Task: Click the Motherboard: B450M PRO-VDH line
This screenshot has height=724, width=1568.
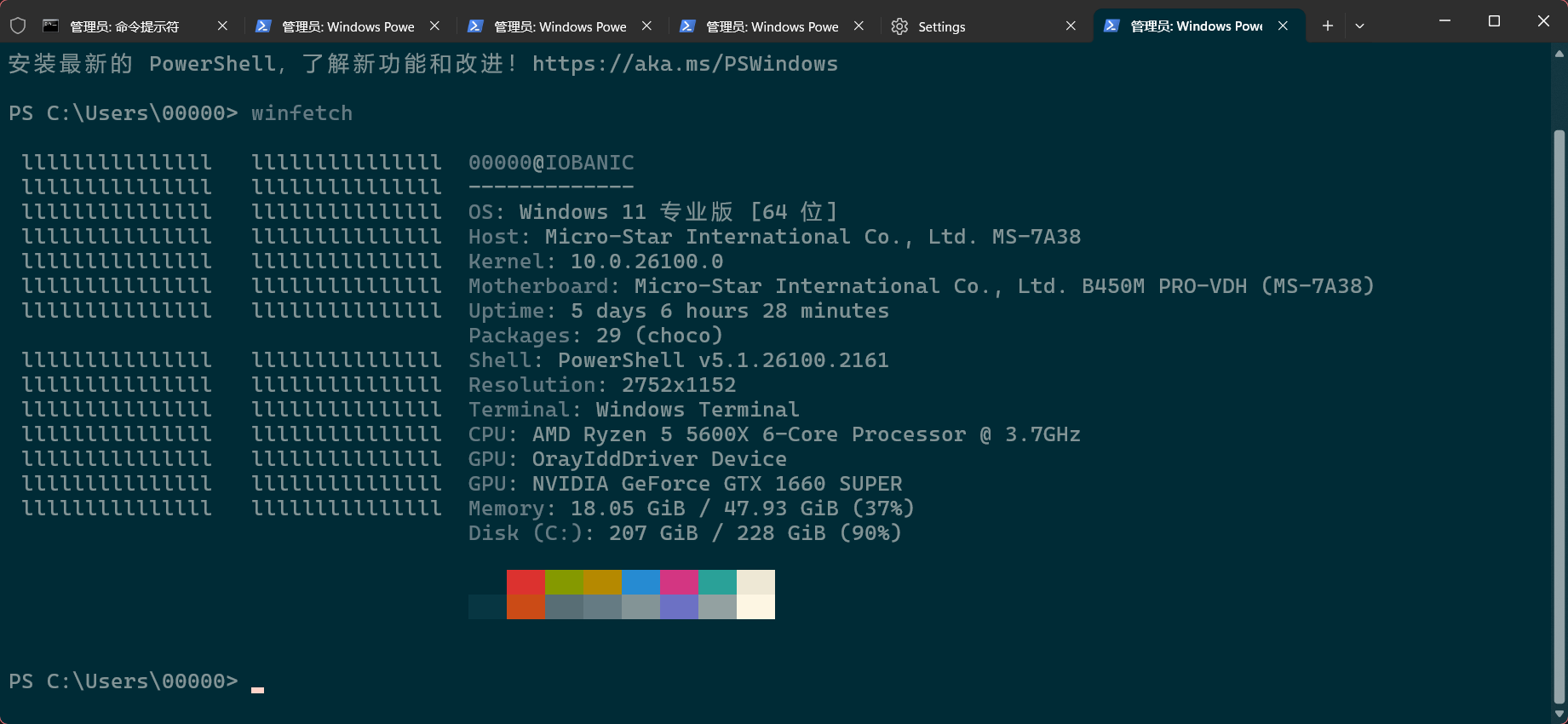Action: click(x=922, y=286)
